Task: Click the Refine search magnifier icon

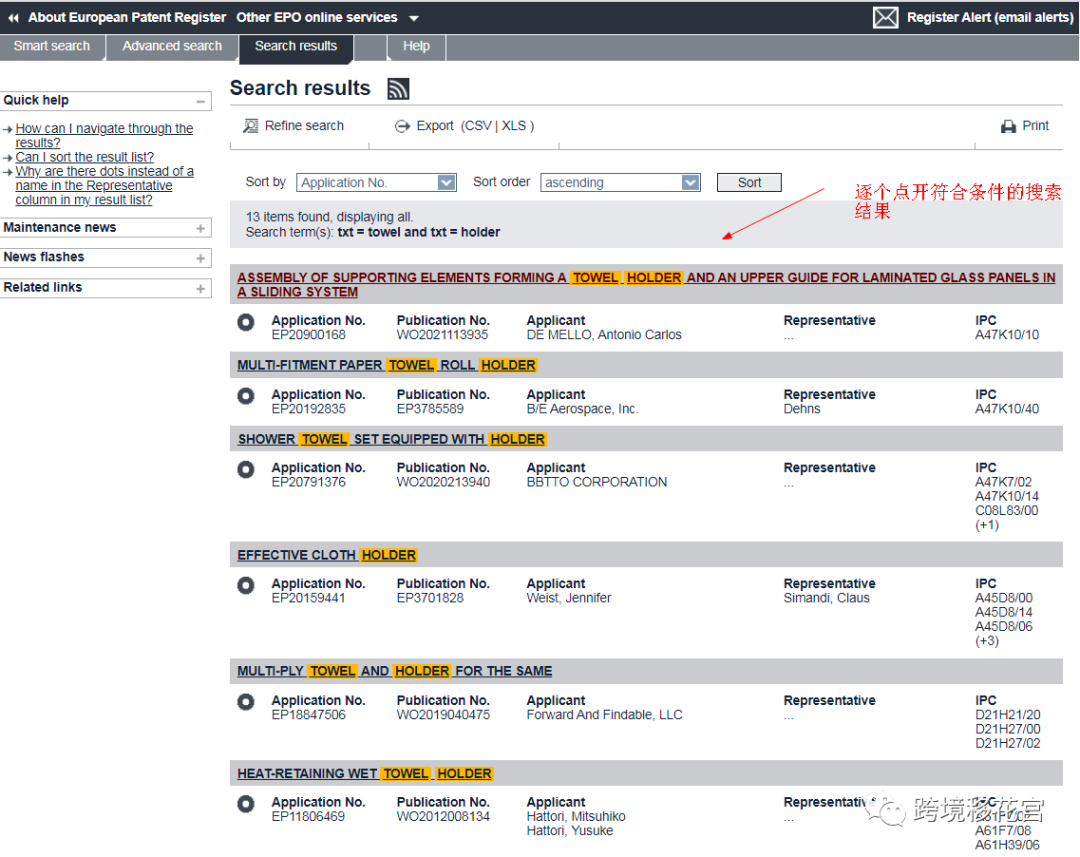Action: tap(251, 126)
